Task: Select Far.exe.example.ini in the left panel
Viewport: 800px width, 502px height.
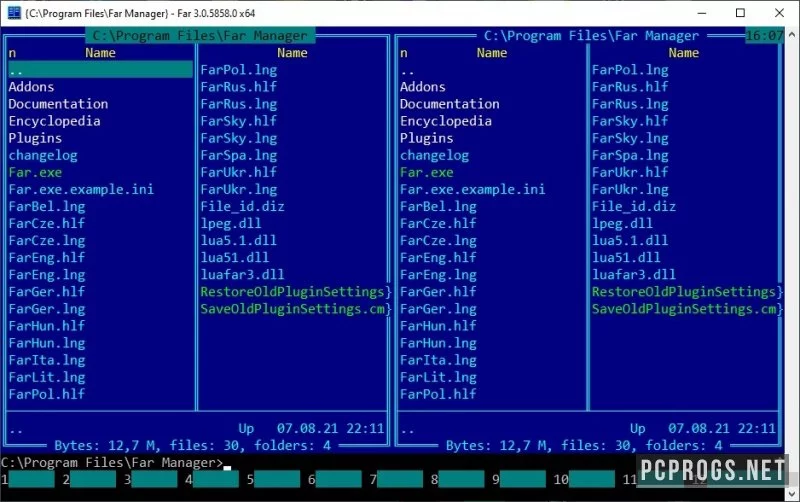Action: [x=81, y=189]
